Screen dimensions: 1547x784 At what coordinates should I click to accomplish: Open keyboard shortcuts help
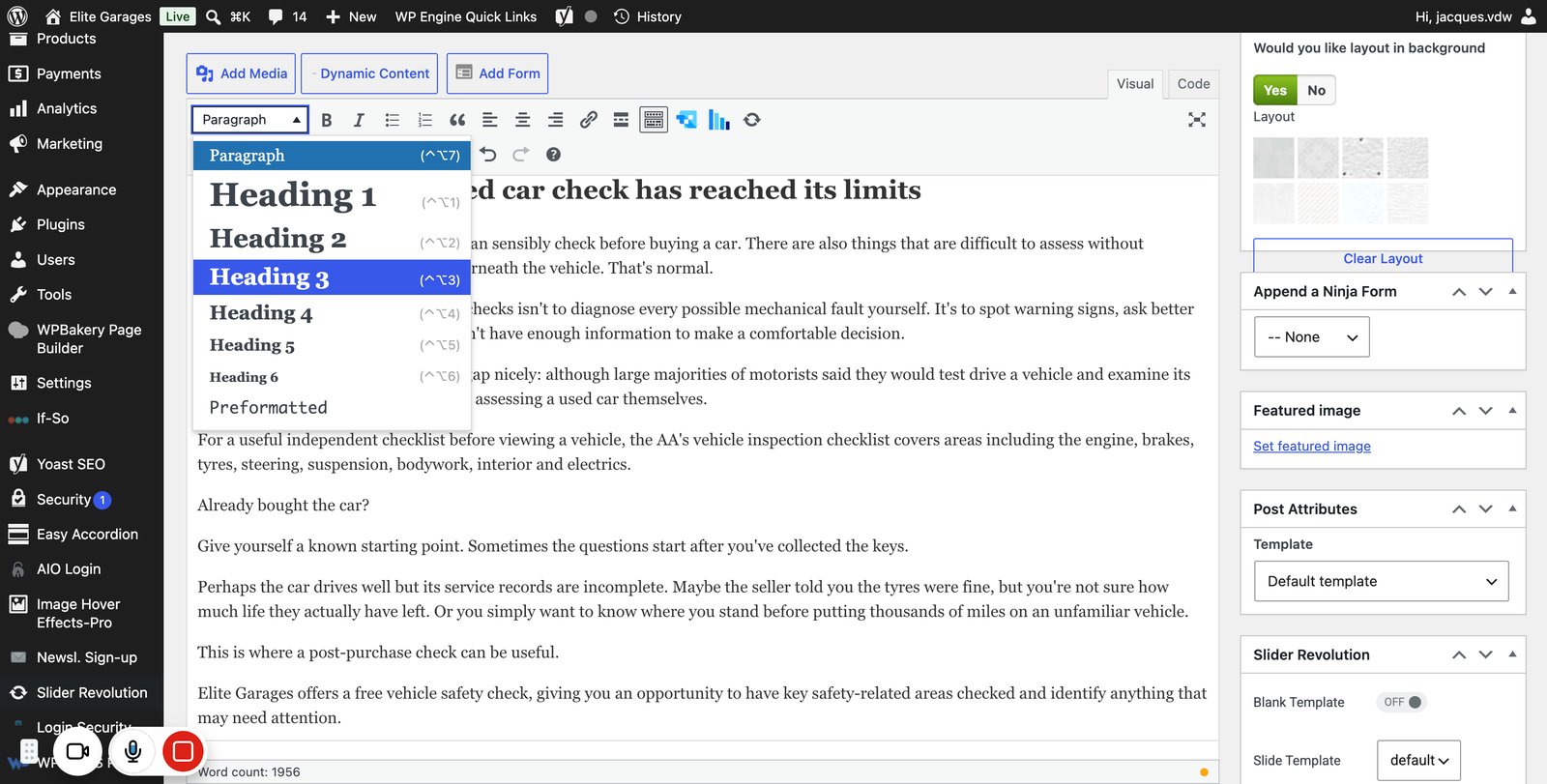(x=553, y=155)
